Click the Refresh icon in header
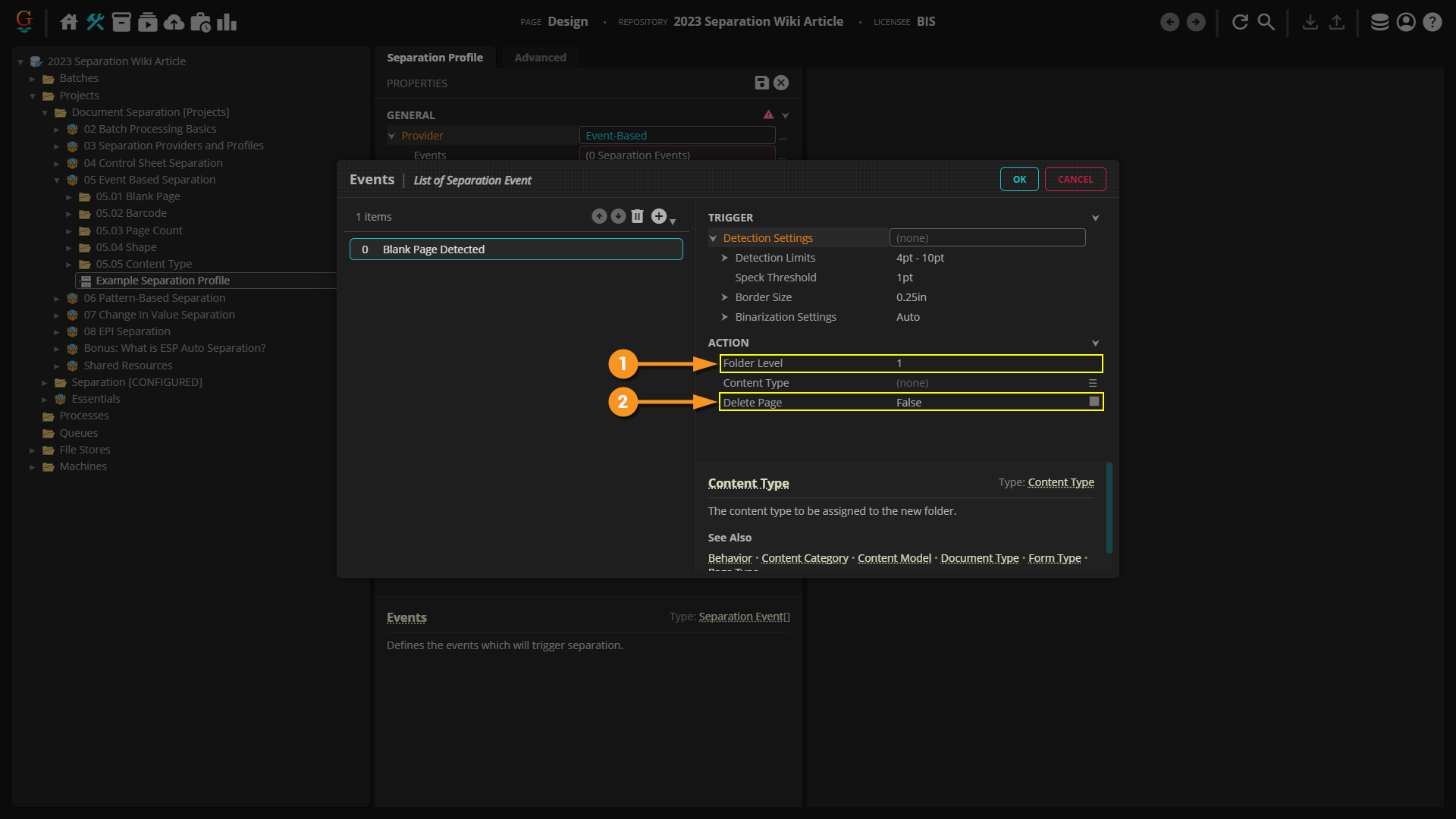Image resolution: width=1456 pixels, height=819 pixels. (1240, 22)
